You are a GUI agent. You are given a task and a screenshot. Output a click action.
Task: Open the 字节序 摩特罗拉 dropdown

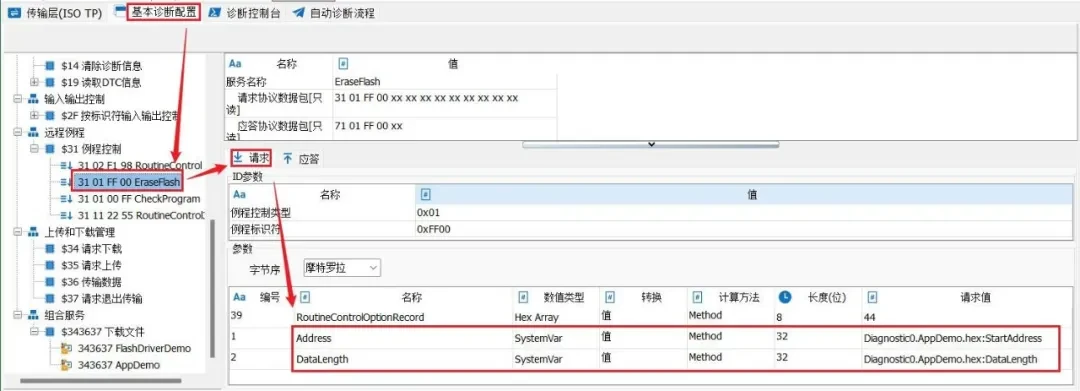point(342,267)
